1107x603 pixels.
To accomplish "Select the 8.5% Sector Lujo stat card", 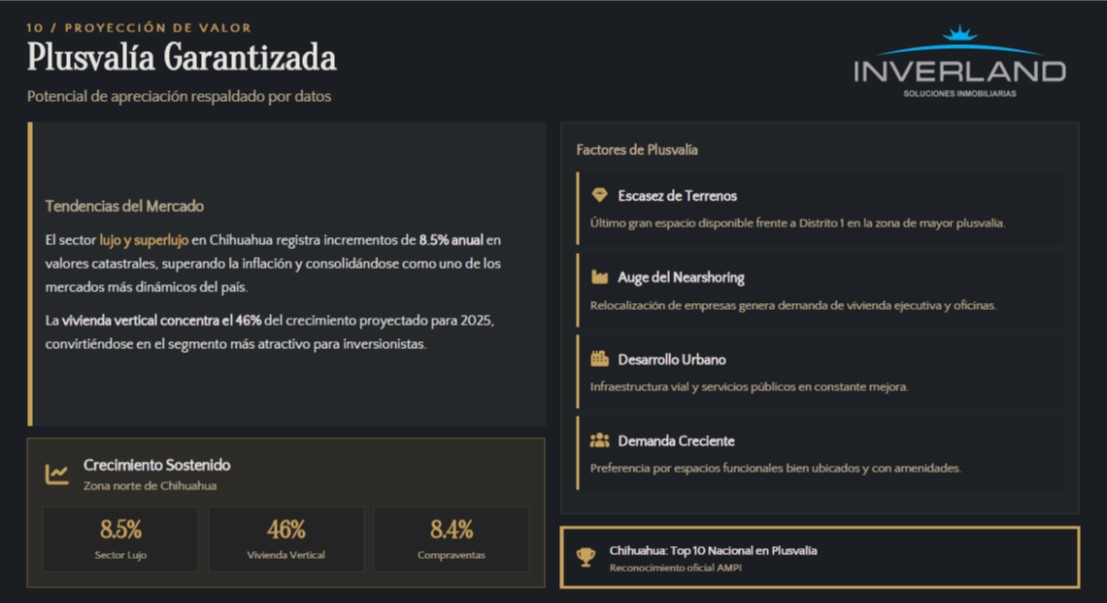I will click(120, 538).
